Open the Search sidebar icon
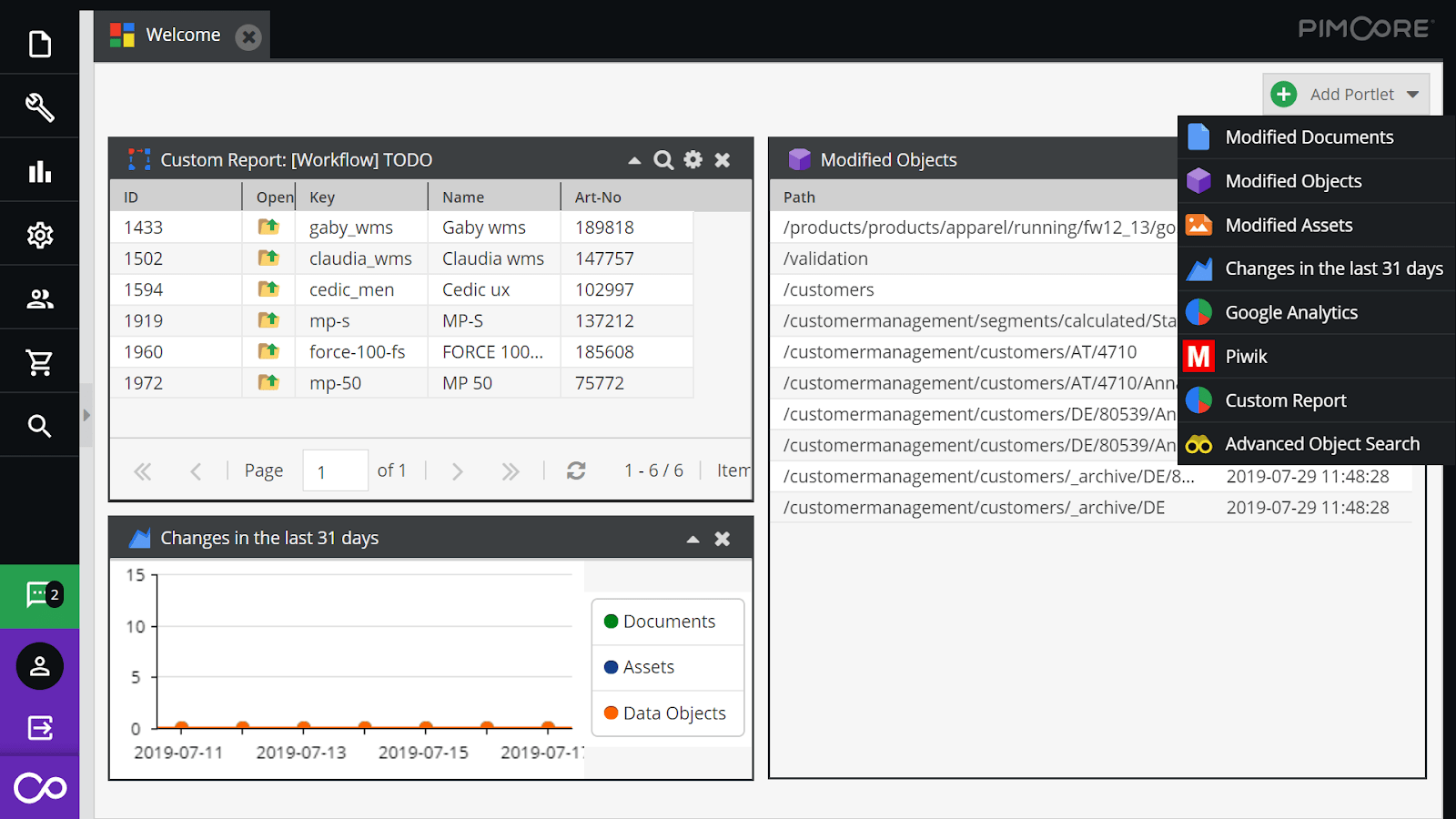The height and width of the screenshot is (819, 1456). 39,424
